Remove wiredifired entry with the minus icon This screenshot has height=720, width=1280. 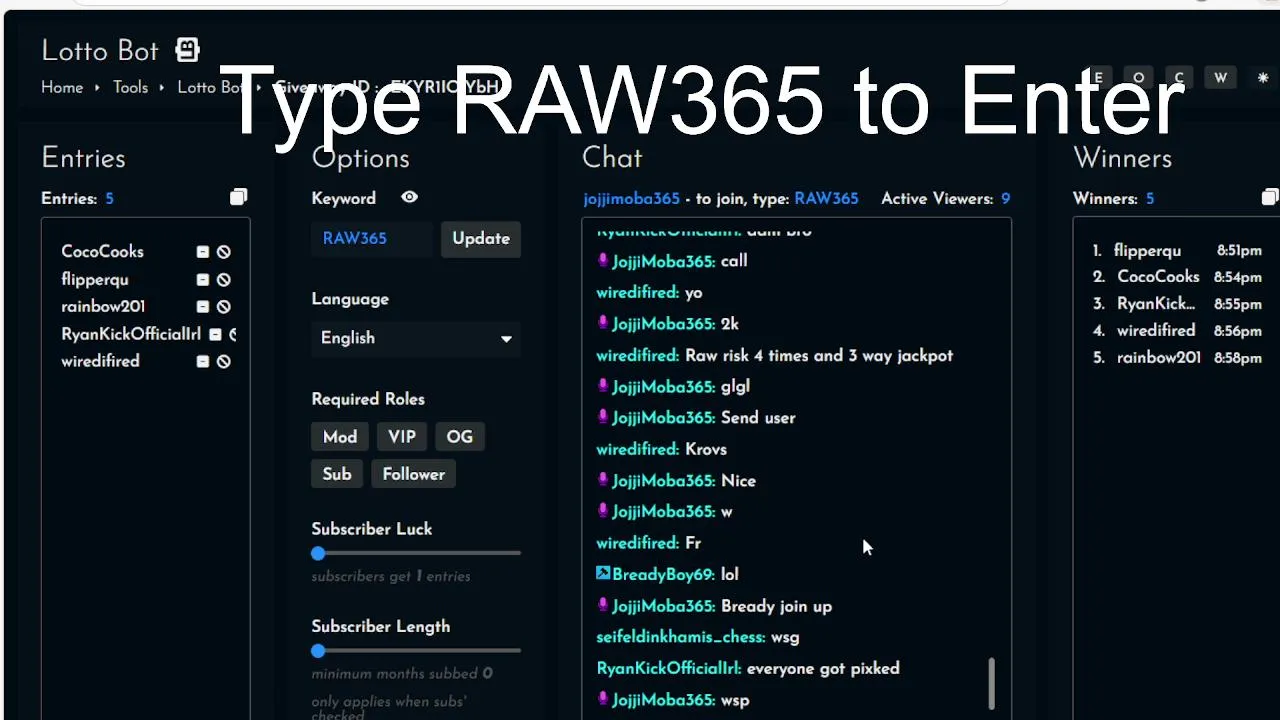203,361
